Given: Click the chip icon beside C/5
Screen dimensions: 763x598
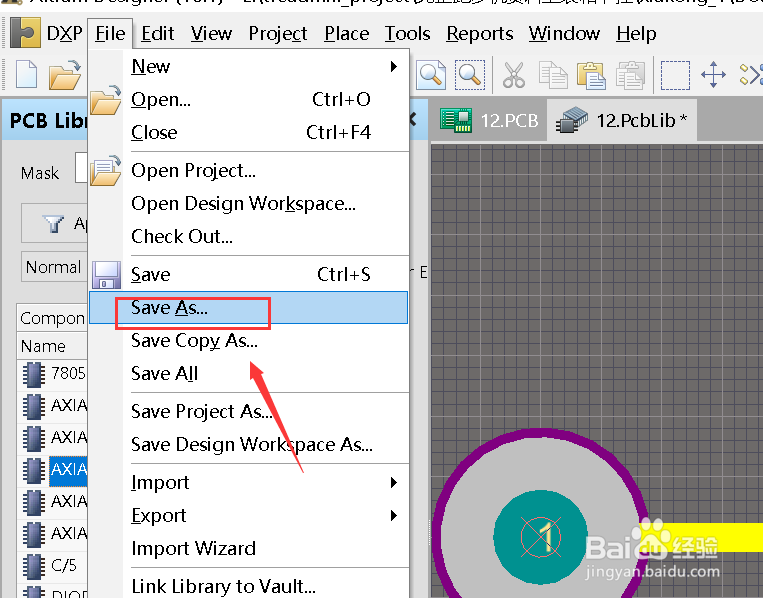Looking at the screenshot, I should [33, 566].
